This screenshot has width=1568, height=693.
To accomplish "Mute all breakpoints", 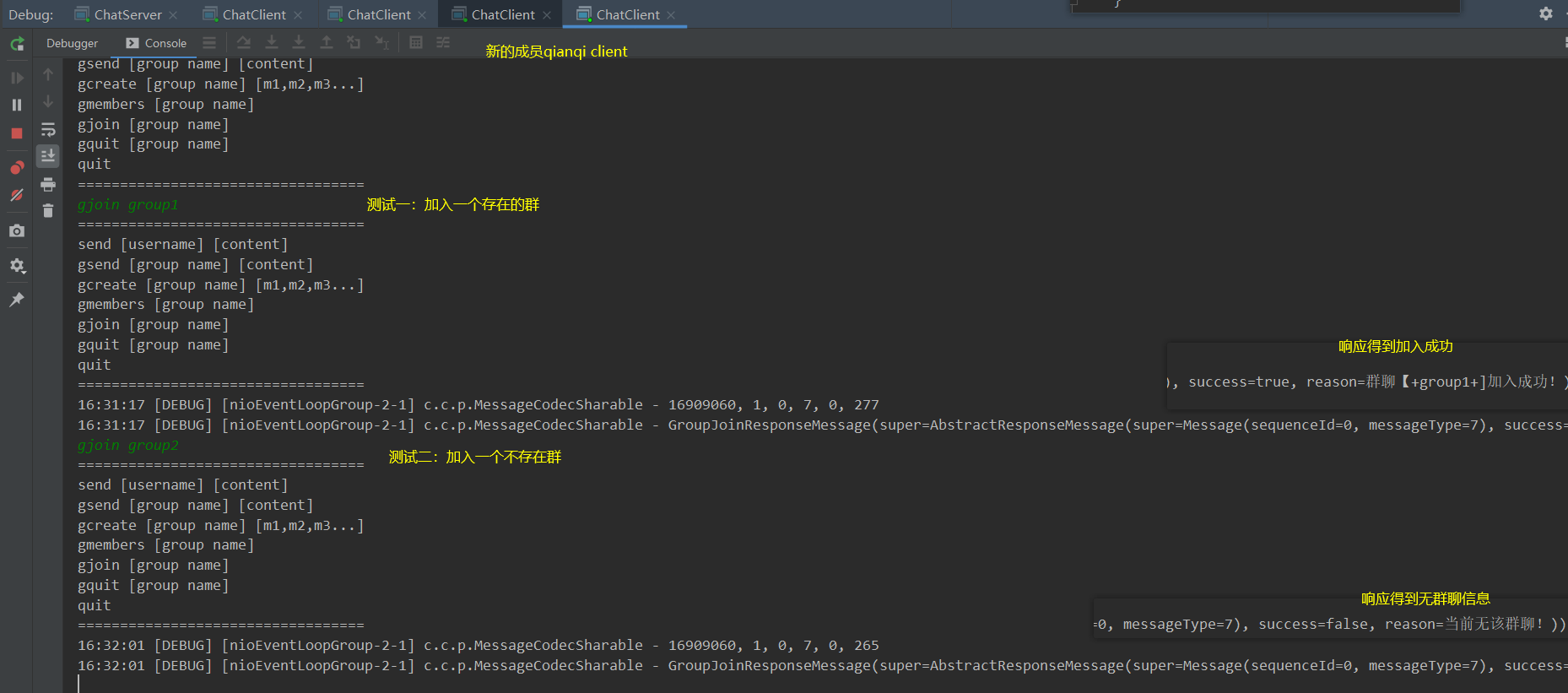I will pyautogui.click(x=17, y=195).
